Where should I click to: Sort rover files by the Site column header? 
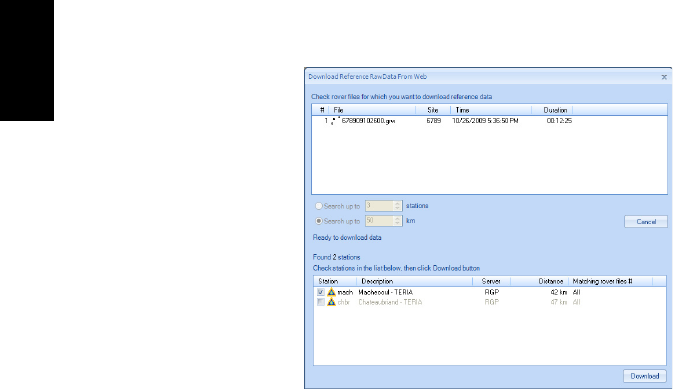tap(433, 110)
